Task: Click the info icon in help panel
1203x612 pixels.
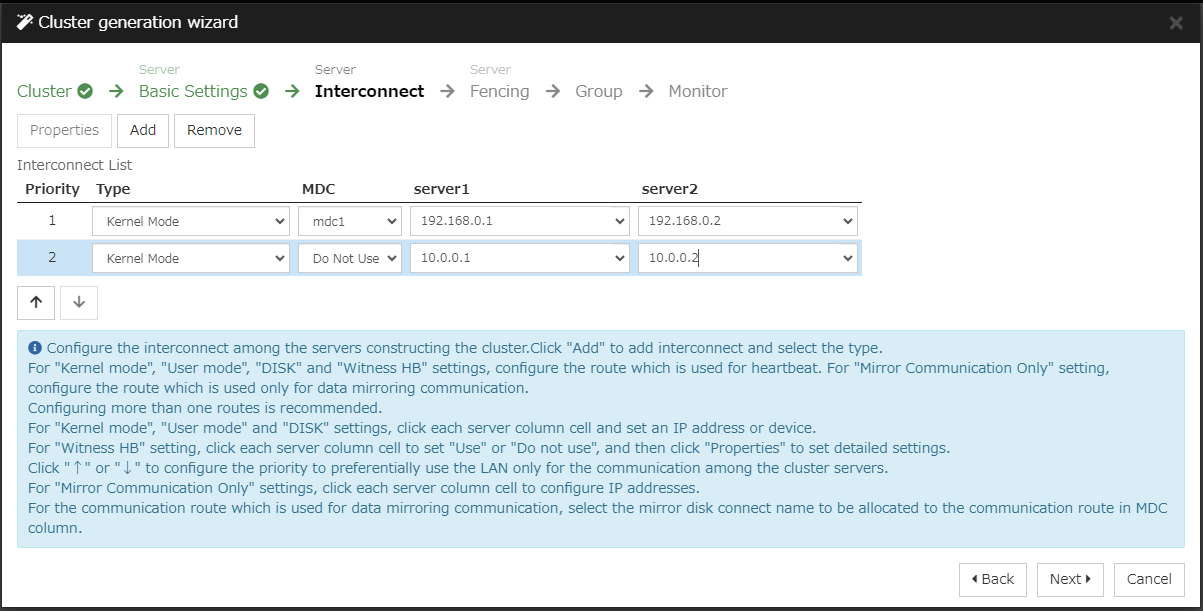Action: pos(35,348)
